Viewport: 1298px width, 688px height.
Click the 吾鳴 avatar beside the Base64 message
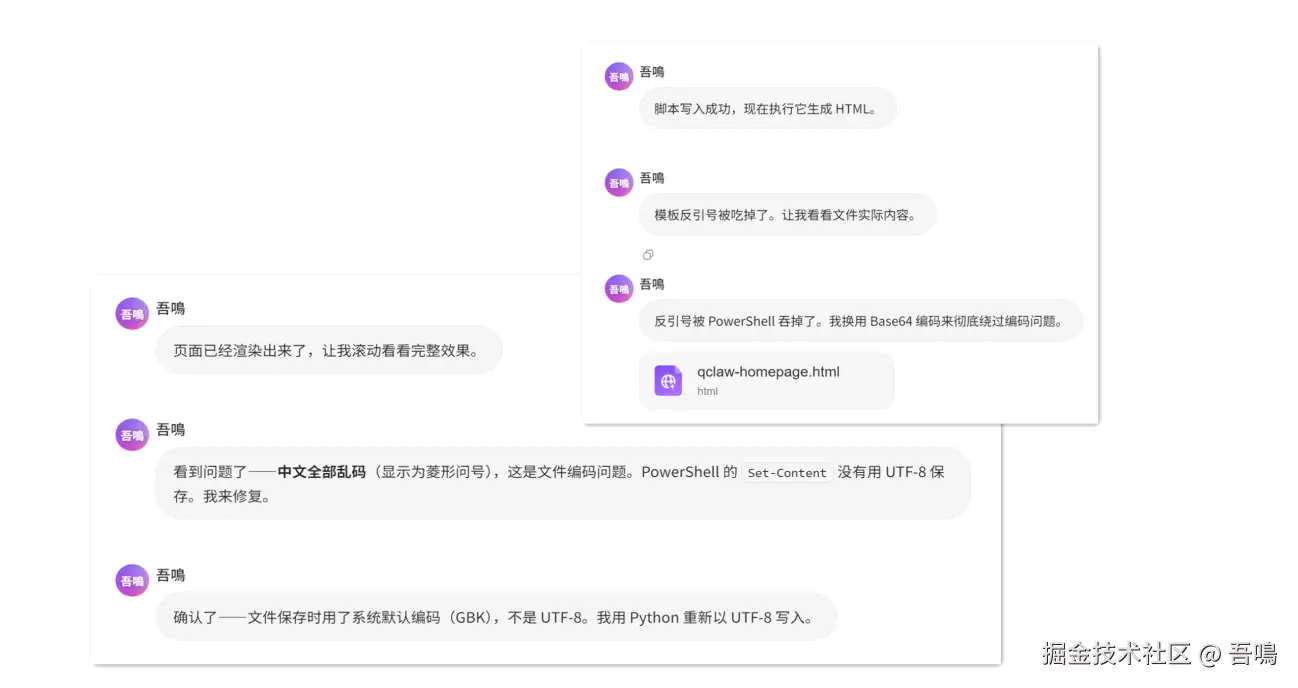click(619, 288)
